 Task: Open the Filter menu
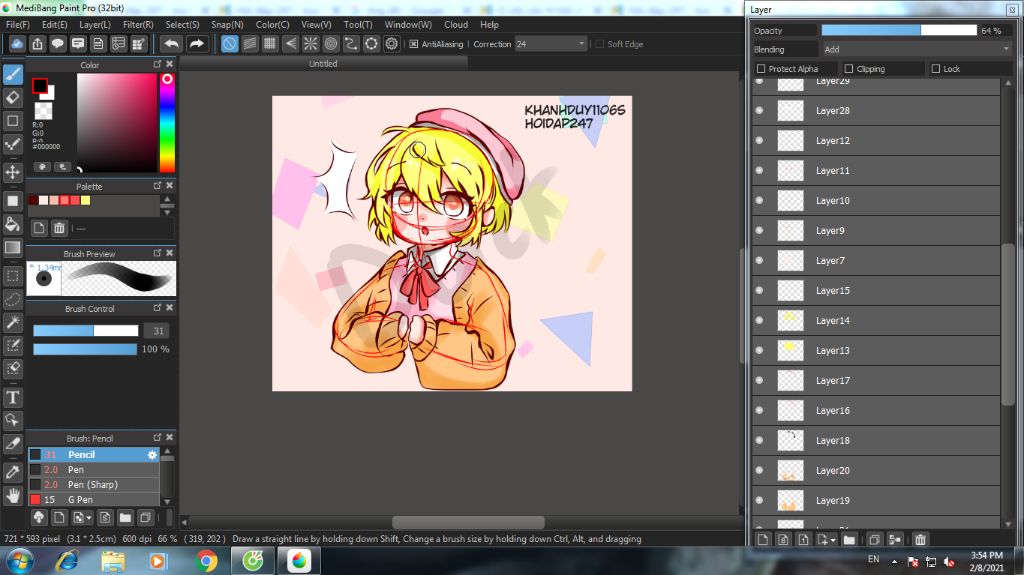138,24
